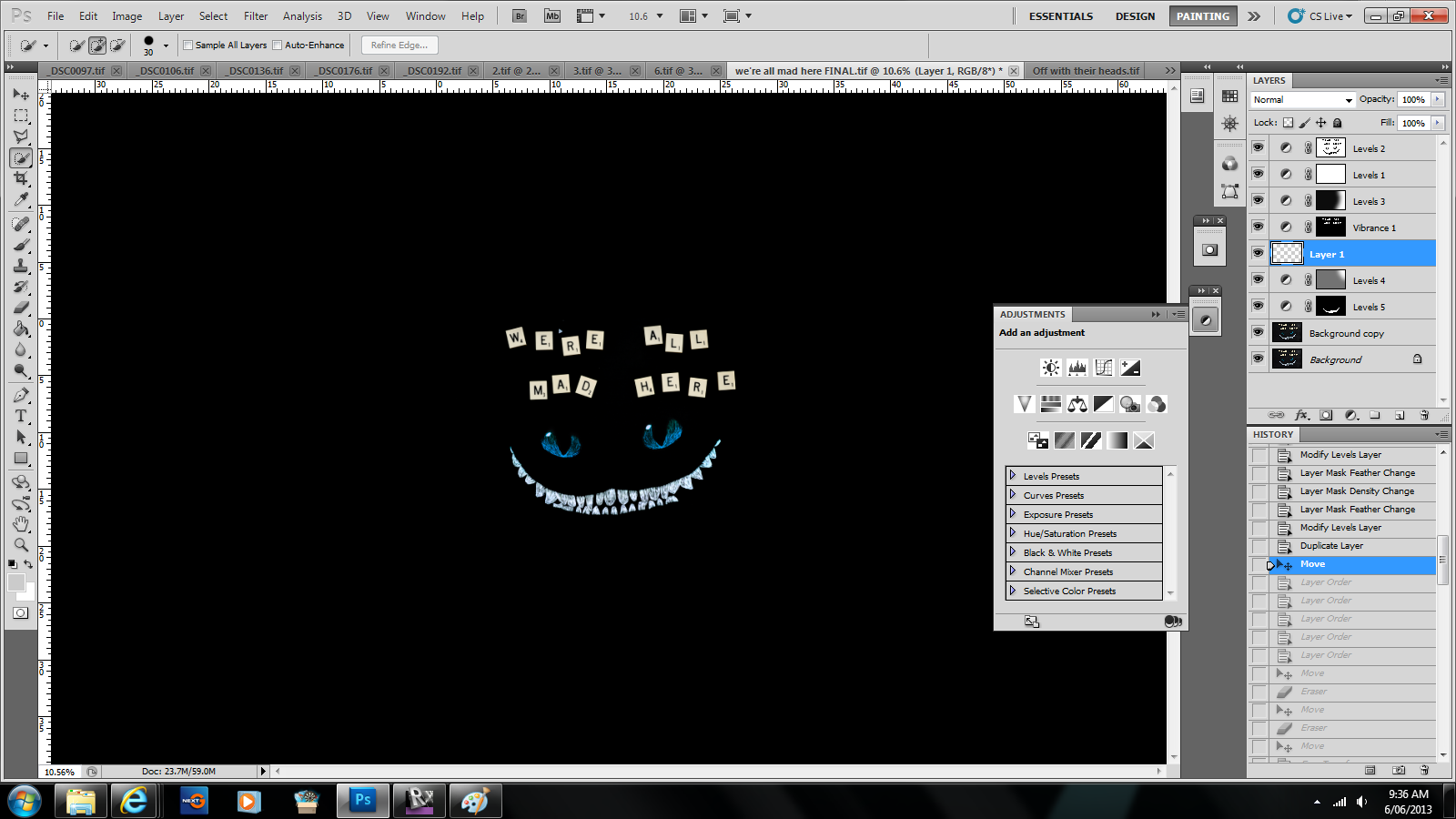The image size is (1456, 819).
Task: Select the Levels 5 layer mask thumbnail
Action: [1330, 306]
